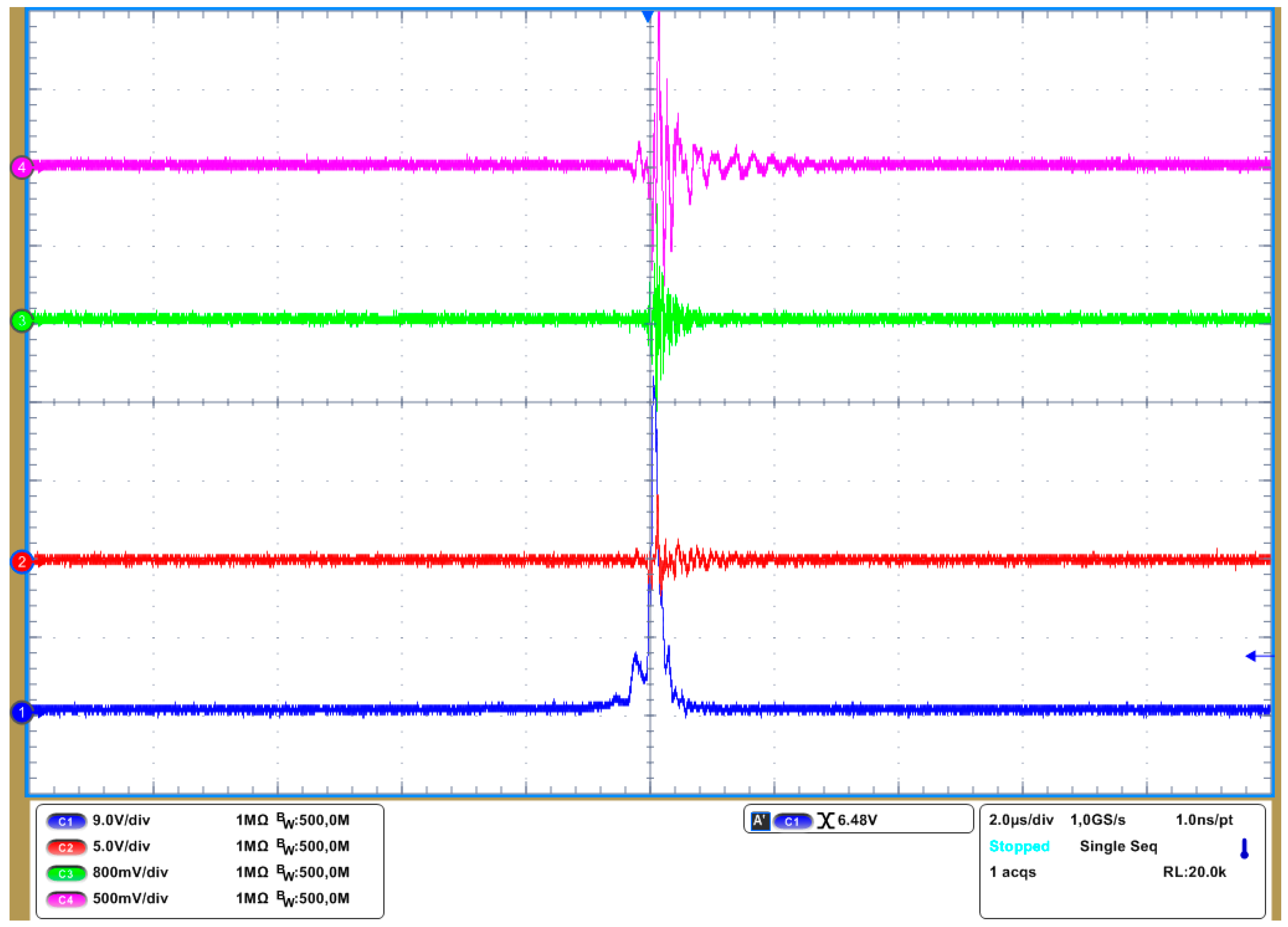This screenshot has height=927, width=1288.
Task: Click the cyan Stopped acquisition status
Action: (x=1019, y=846)
